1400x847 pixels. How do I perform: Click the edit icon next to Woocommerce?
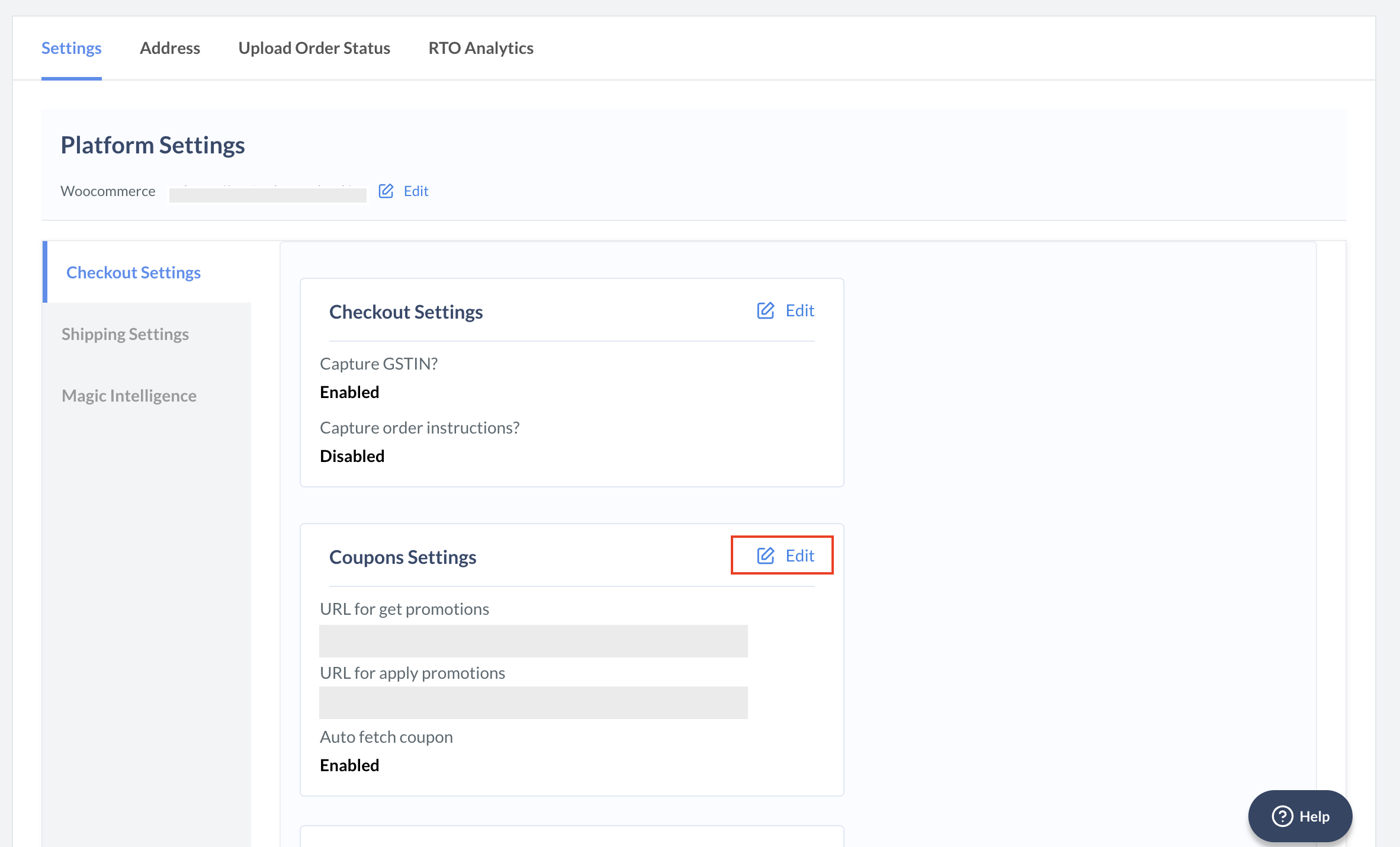tap(386, 191)
